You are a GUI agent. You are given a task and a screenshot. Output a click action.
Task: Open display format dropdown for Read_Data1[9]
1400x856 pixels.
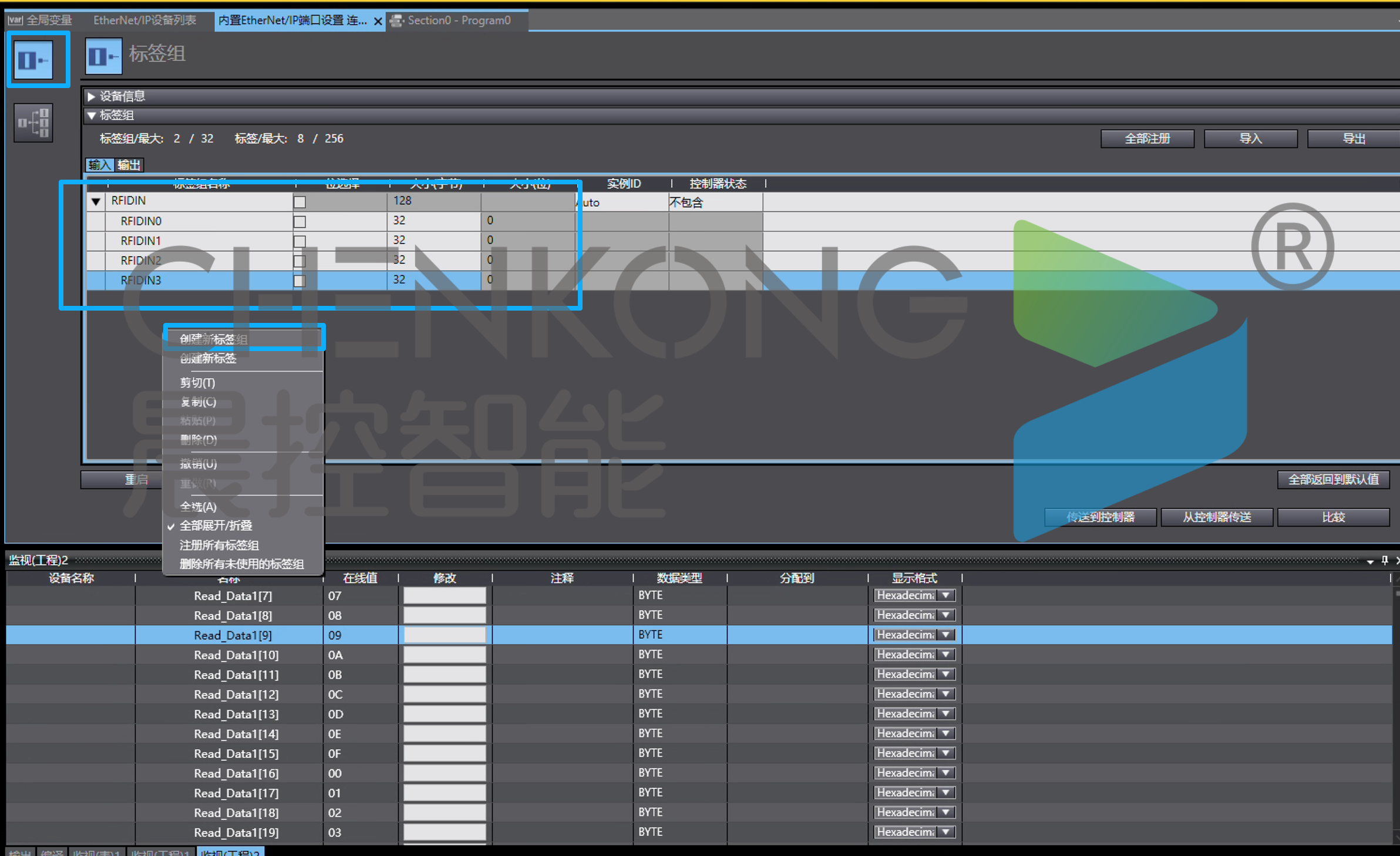click(x=945, y=635)
